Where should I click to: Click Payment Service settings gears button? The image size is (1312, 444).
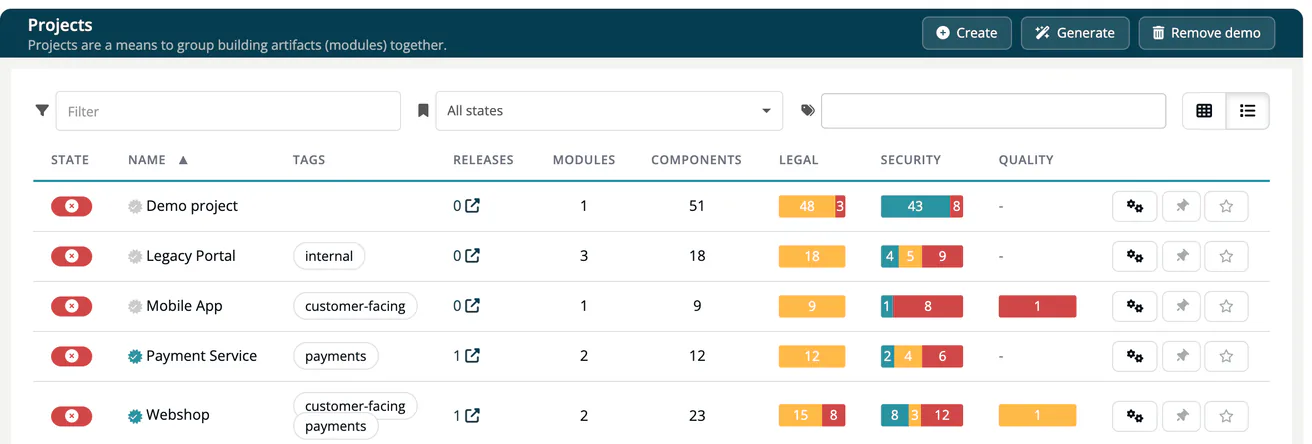(1135, 356)
